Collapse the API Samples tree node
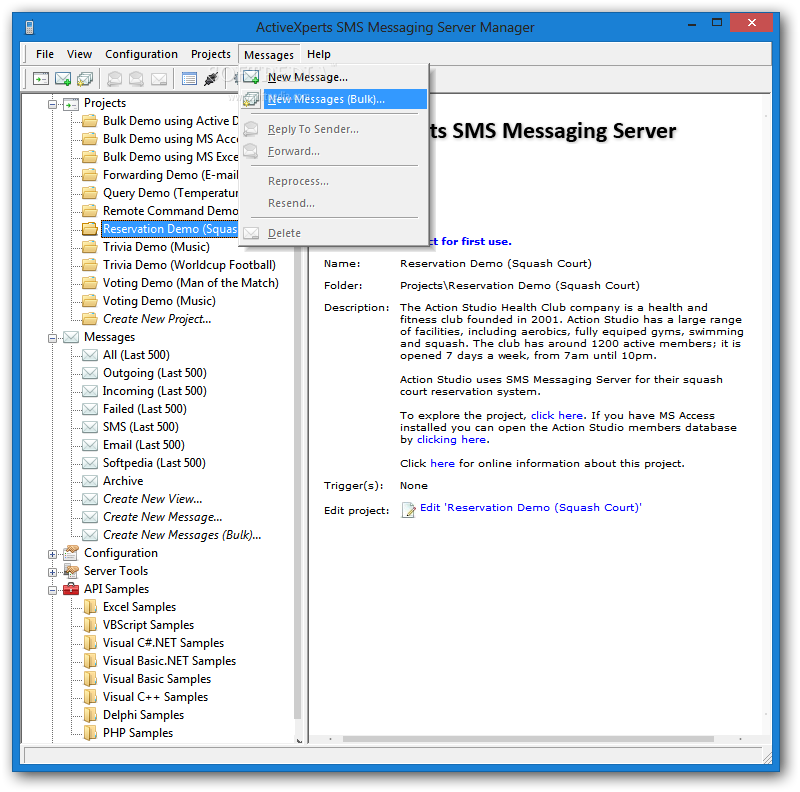Screen dimensions: 800x792 tap(52, 590)
